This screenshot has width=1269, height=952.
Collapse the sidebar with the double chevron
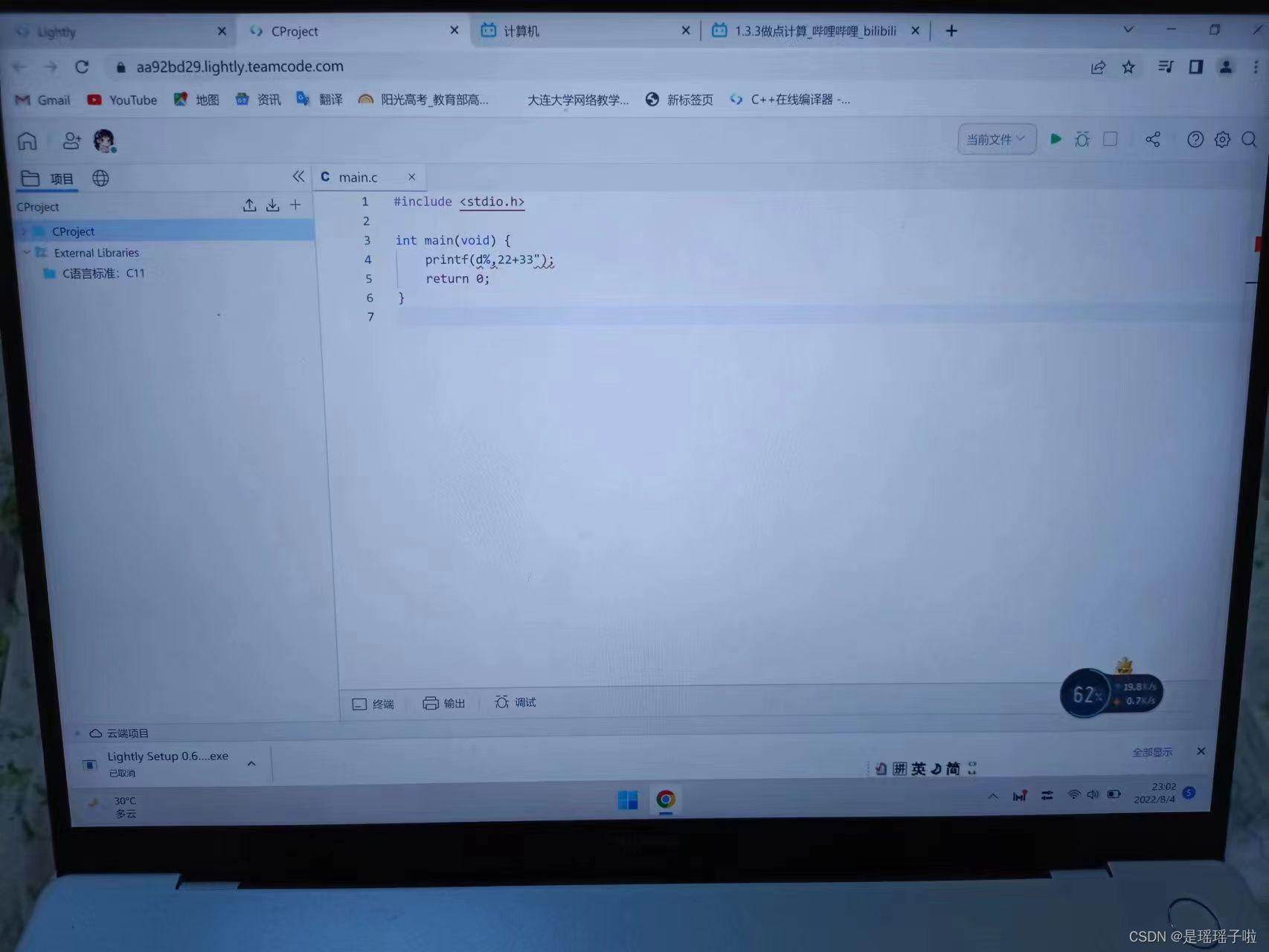tap(298, 176)
